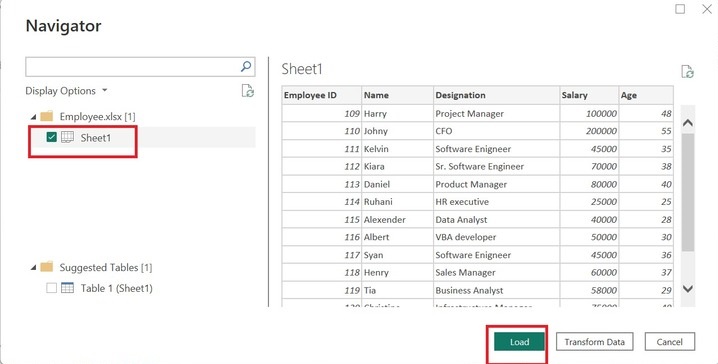Click the Transform Data button
Viewport: 718px width, 364px height.
pyautogui.click(x=594, y=342)
